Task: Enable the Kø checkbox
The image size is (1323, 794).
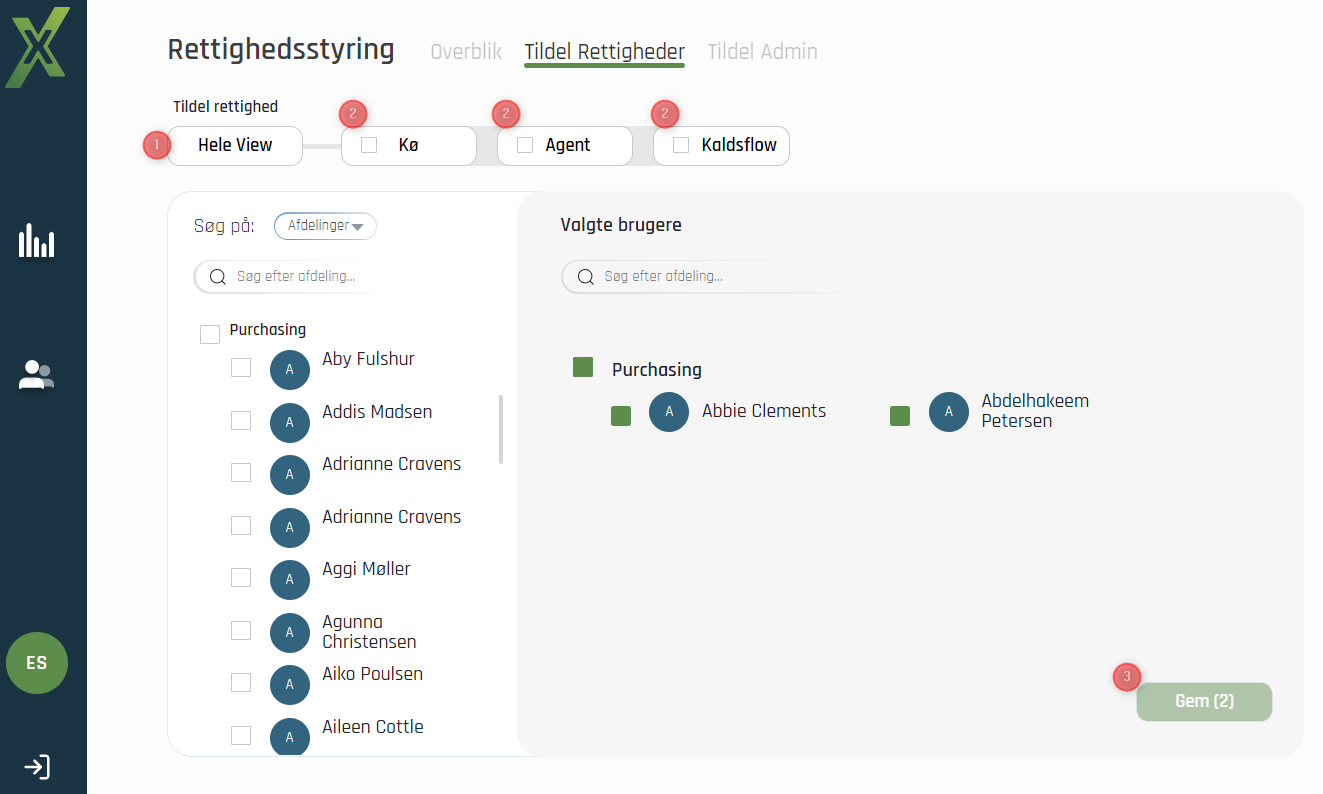Action: [369, 145]
